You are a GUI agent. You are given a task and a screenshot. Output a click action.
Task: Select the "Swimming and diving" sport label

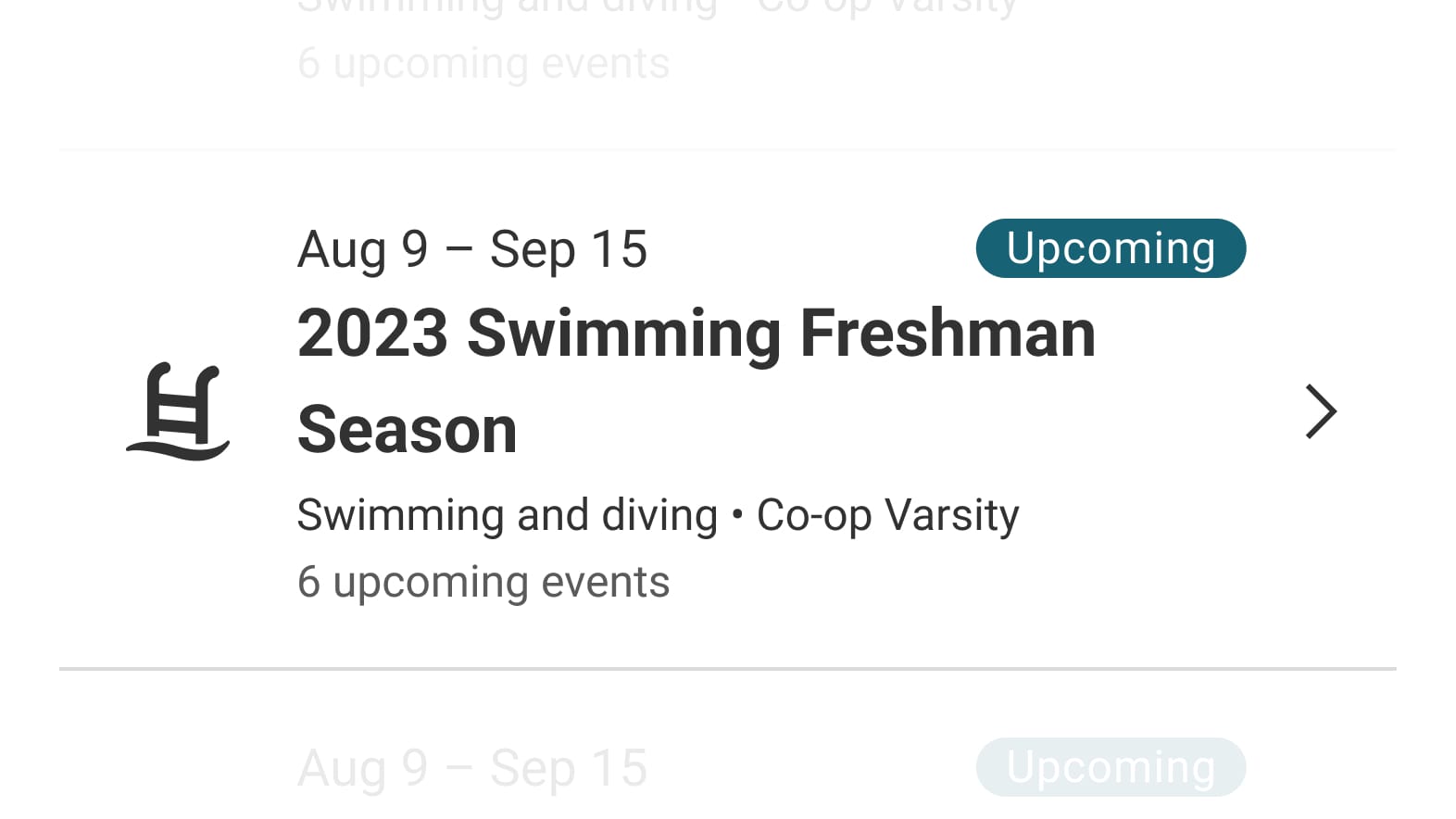(507, 515)
